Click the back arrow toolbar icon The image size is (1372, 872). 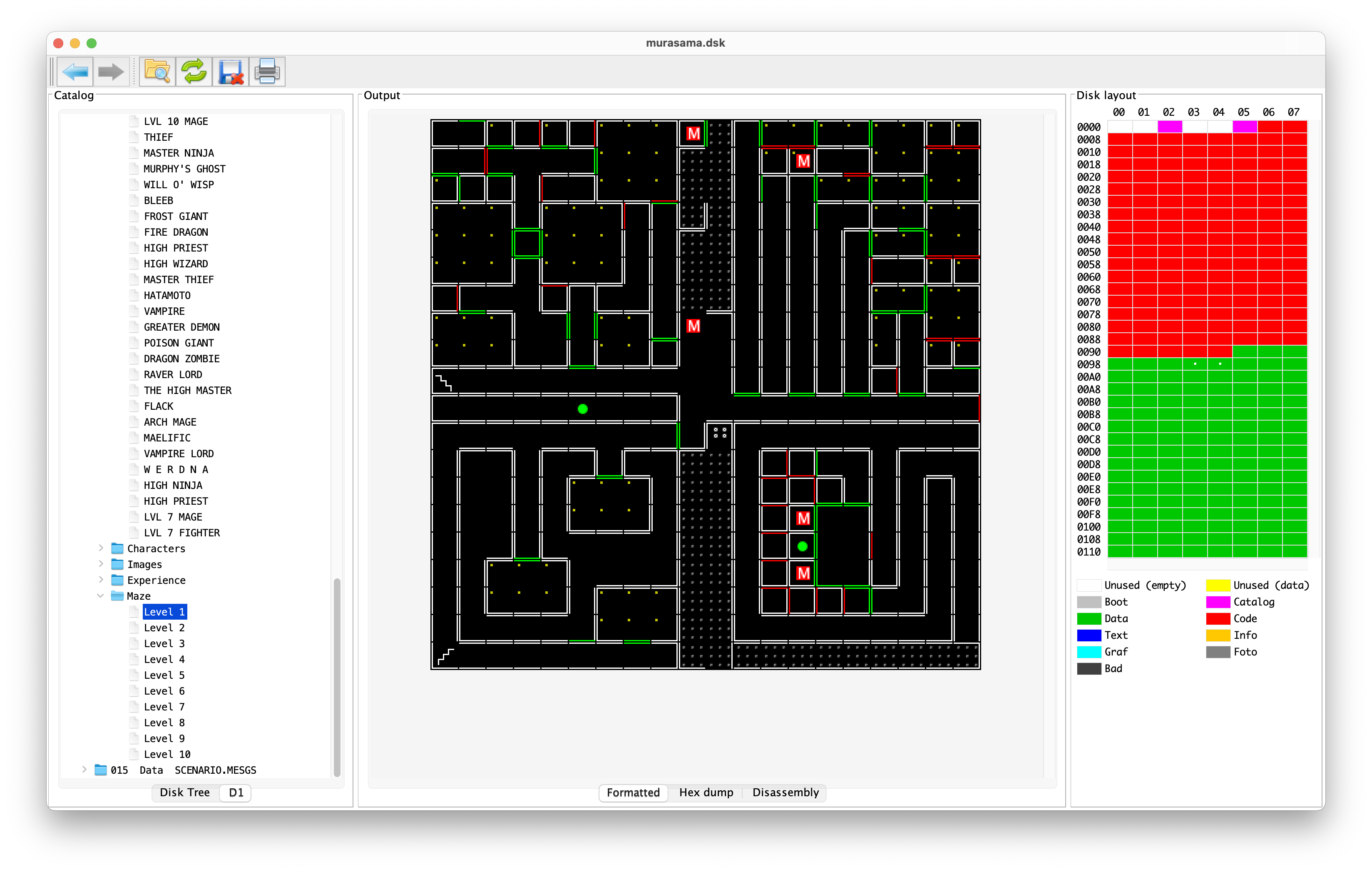[75, 72]
